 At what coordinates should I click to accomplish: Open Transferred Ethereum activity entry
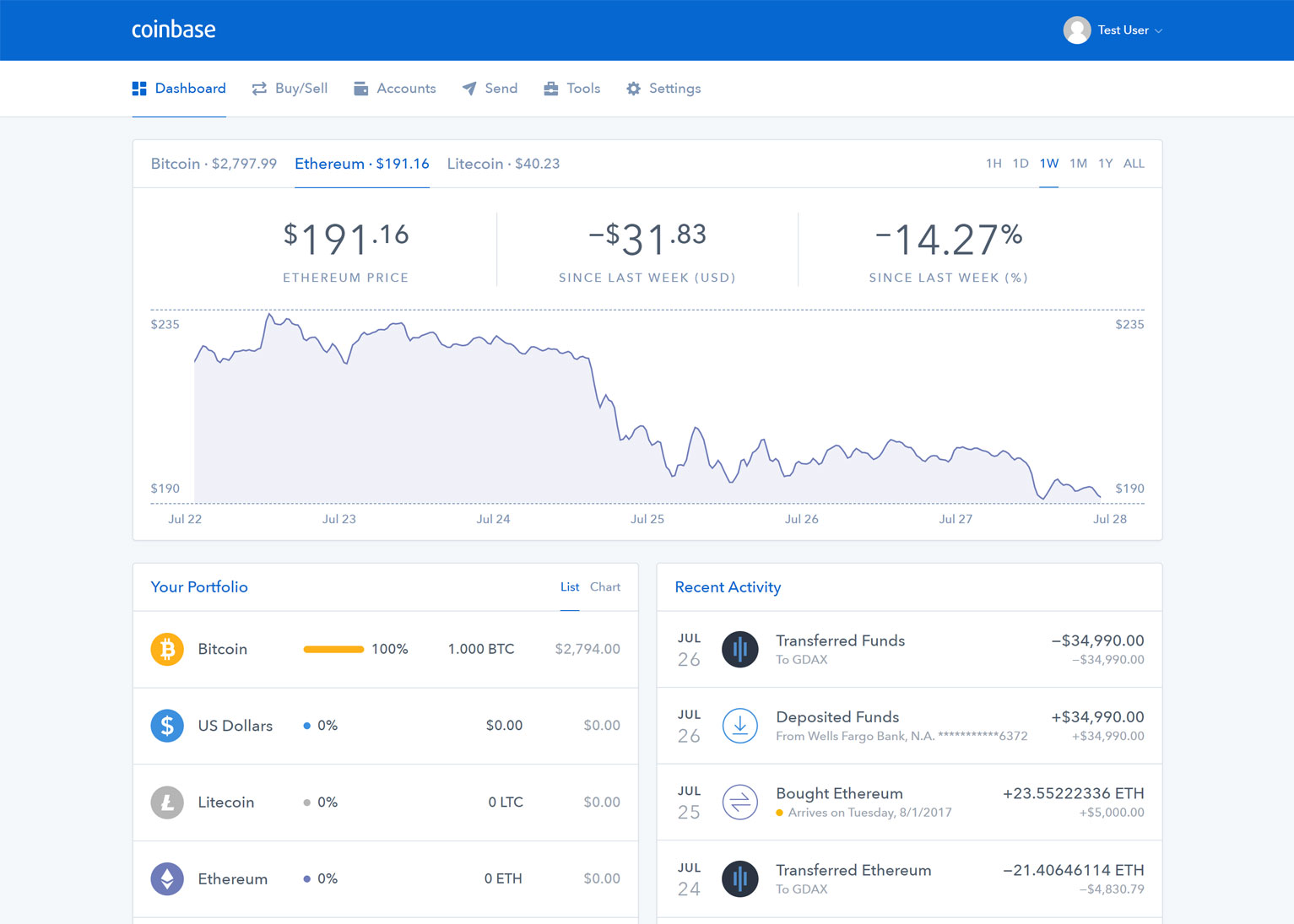(910, 879)
